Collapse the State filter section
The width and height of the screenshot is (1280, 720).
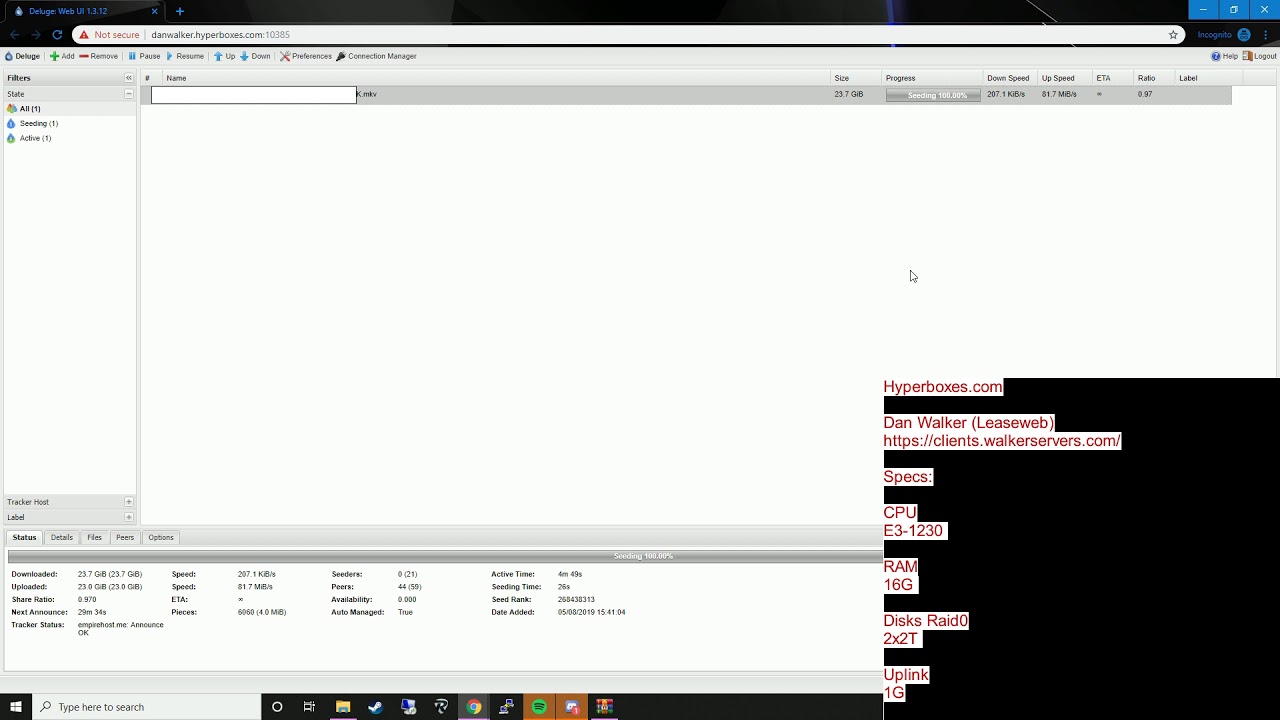128,94
